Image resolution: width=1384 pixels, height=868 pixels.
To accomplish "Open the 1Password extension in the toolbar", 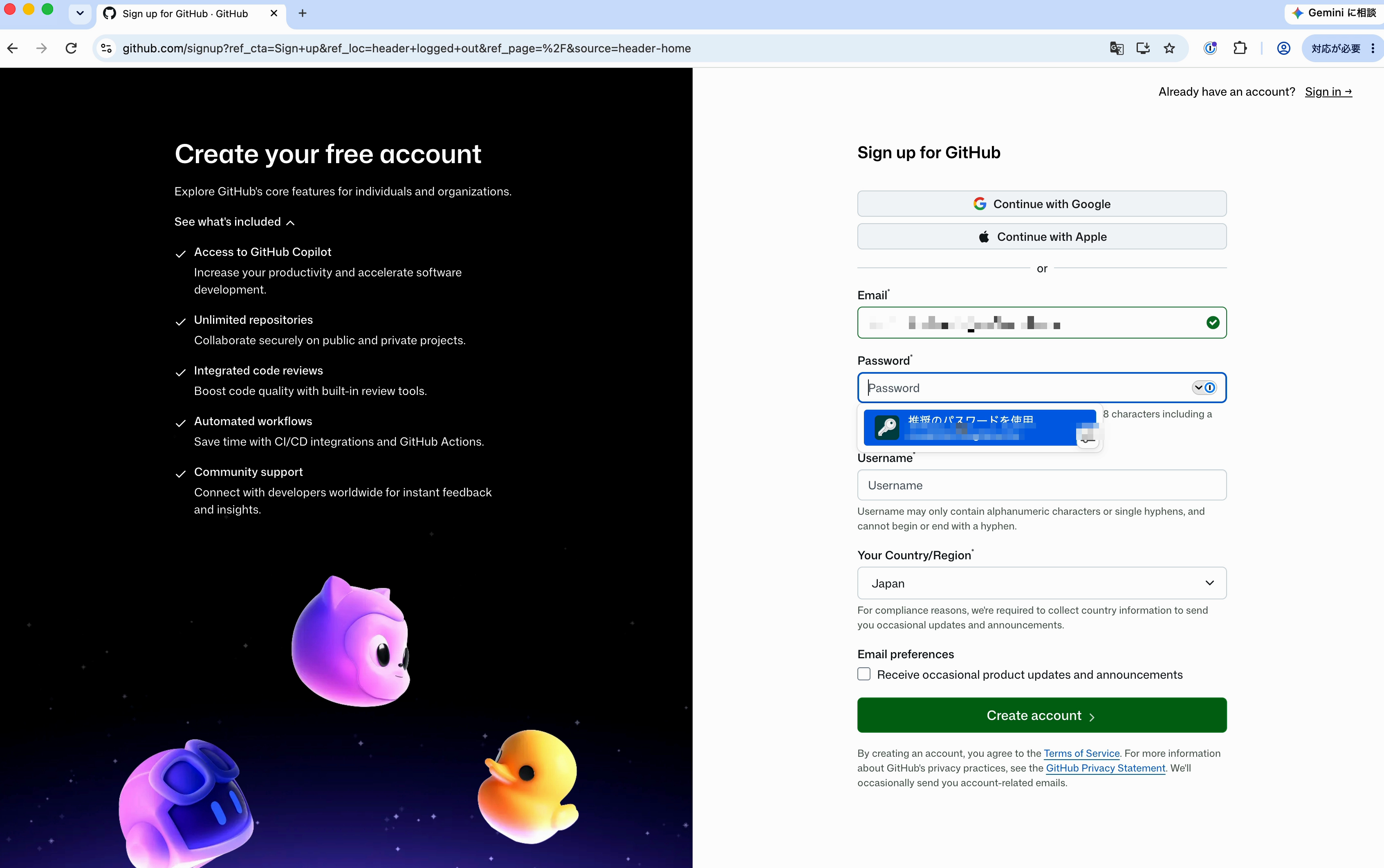I will pyautogui.click(x=1210, y=48).
